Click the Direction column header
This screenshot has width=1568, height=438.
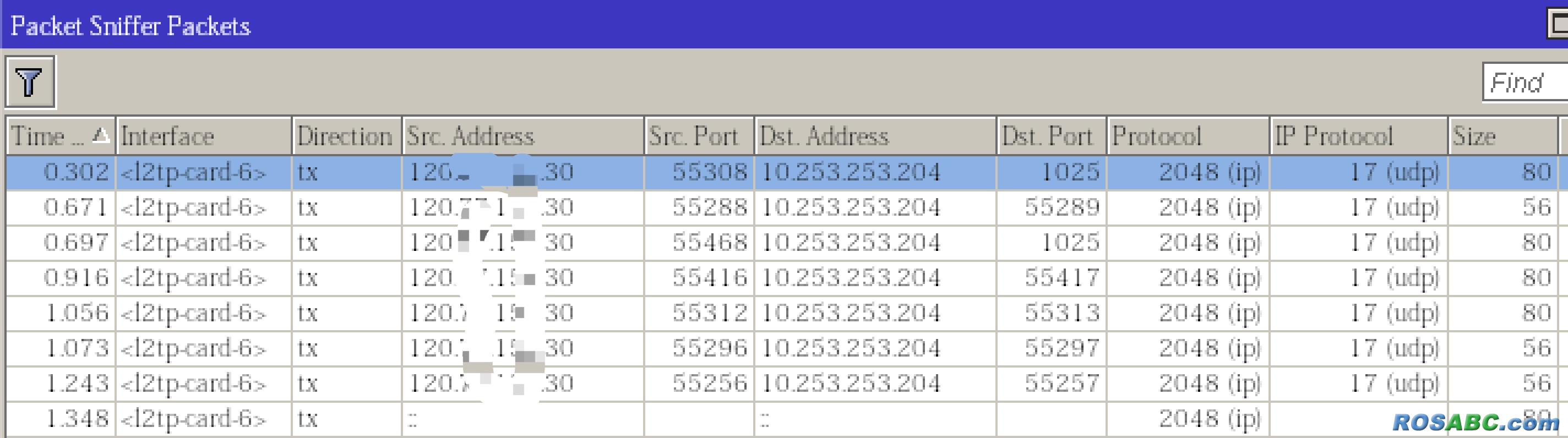(x=346, y=136)
